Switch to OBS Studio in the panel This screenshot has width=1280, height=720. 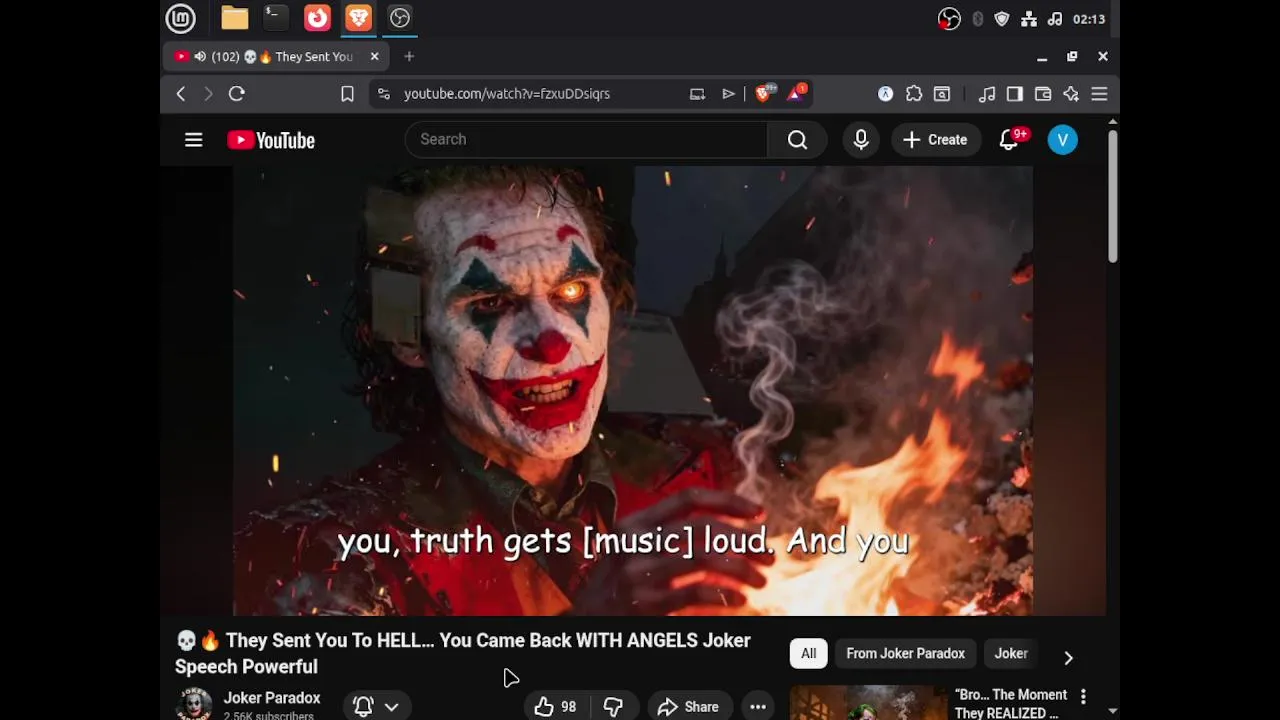point(400,18)
